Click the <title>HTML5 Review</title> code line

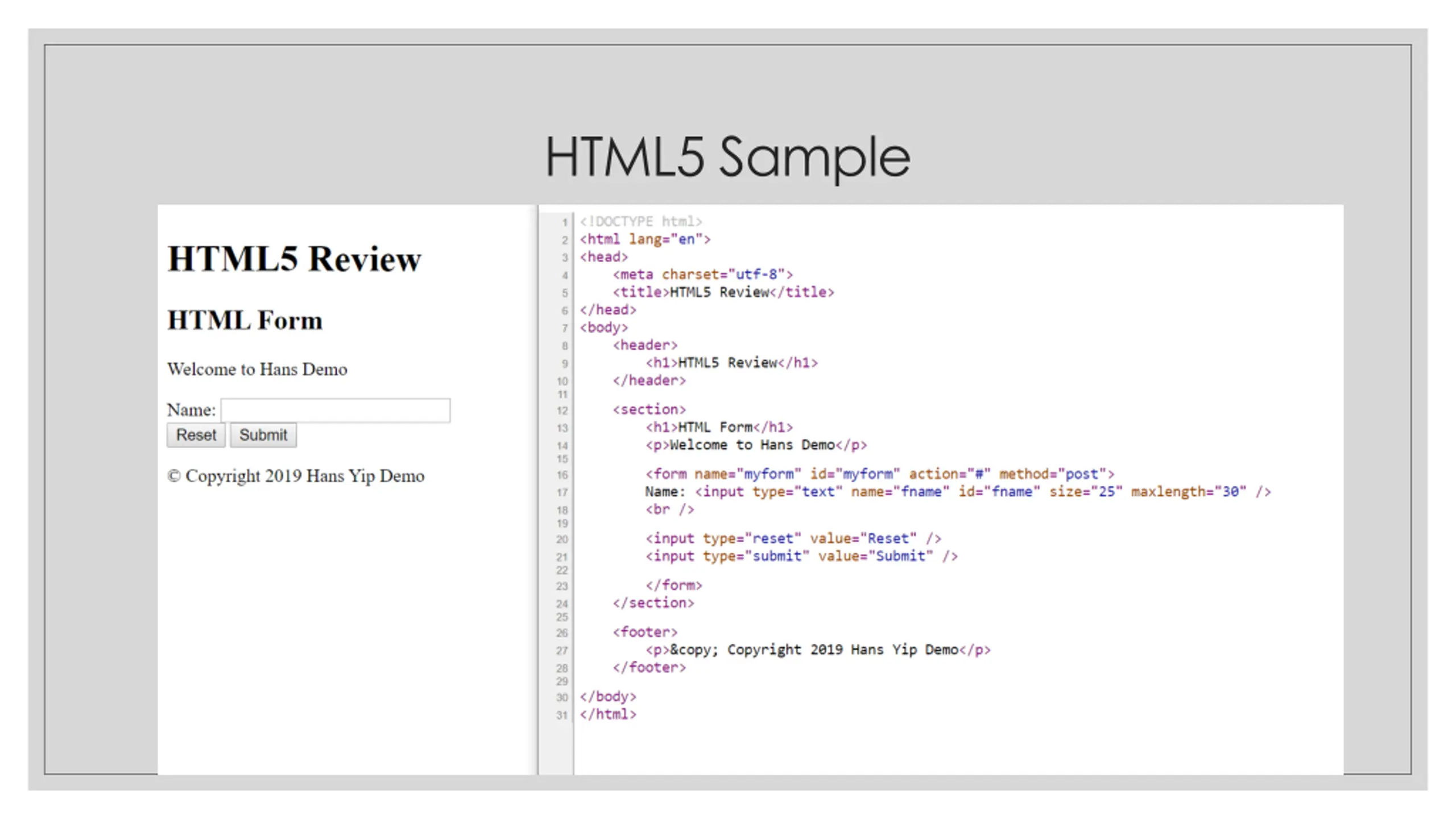click(723, 292)
